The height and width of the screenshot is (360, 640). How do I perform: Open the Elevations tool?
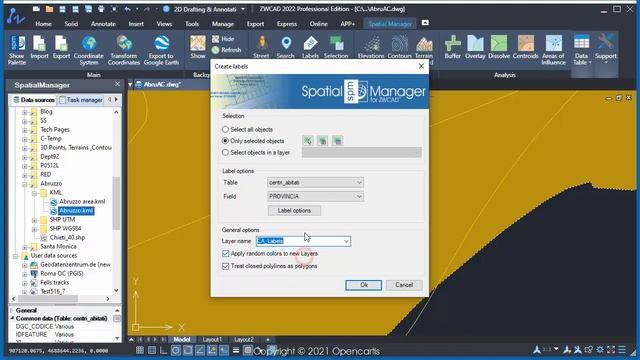click(371, 47)
